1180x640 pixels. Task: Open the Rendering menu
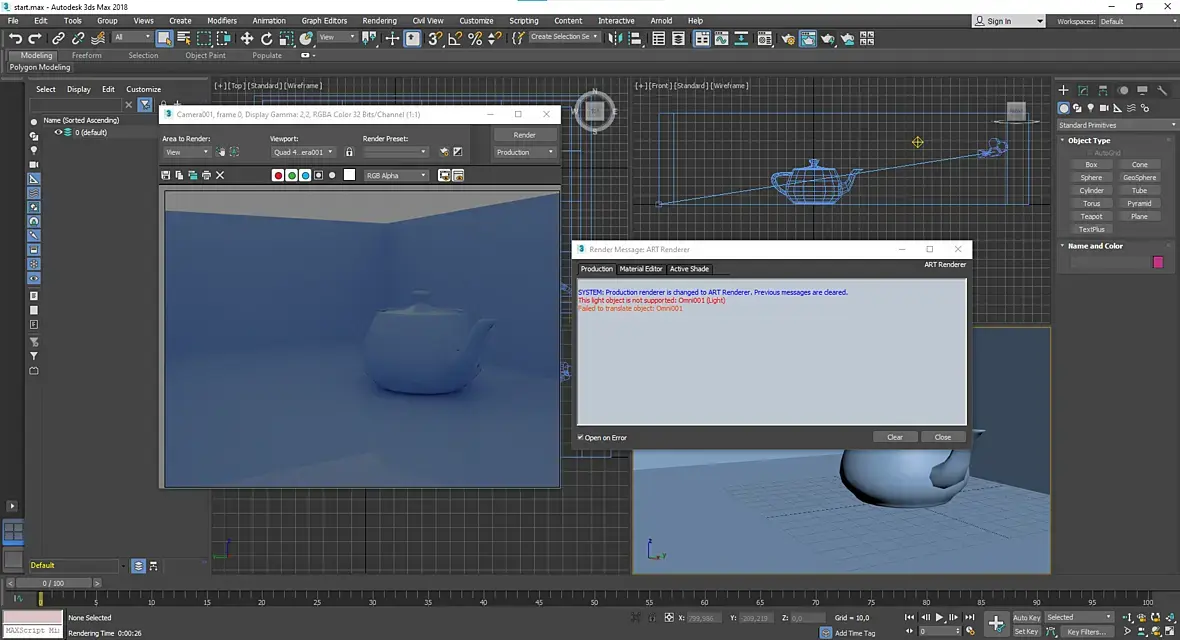point(379,20)
